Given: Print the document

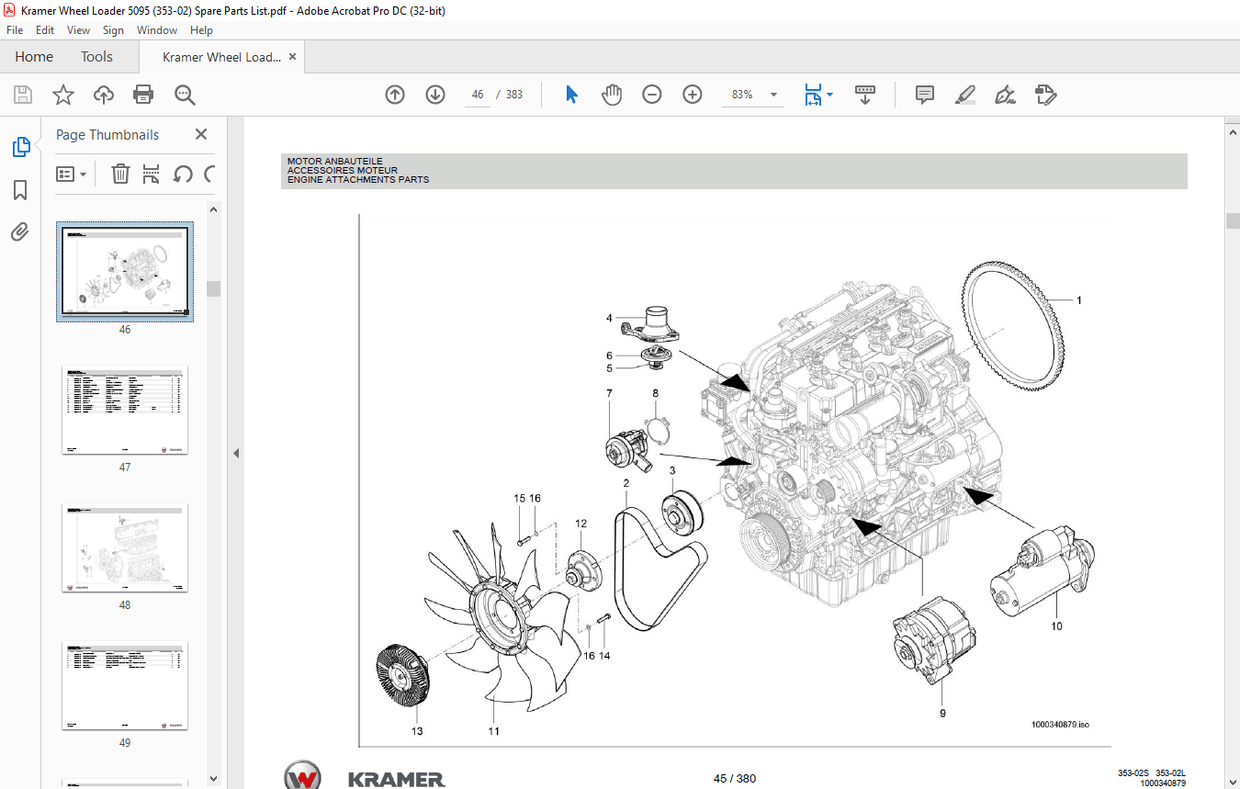Looking at the screenshot, I should coord(143,94).
